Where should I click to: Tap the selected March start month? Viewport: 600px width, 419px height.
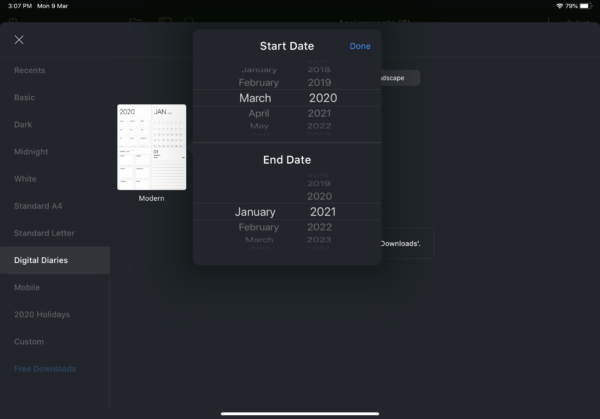[x=255, y=98]
